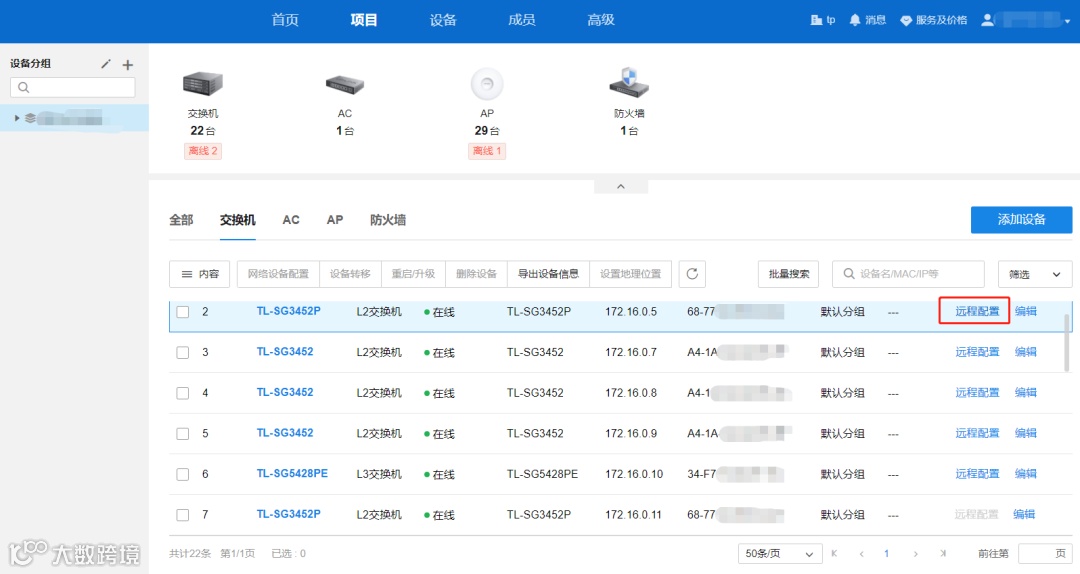Open the content column selector button

(x=200, y=274)
